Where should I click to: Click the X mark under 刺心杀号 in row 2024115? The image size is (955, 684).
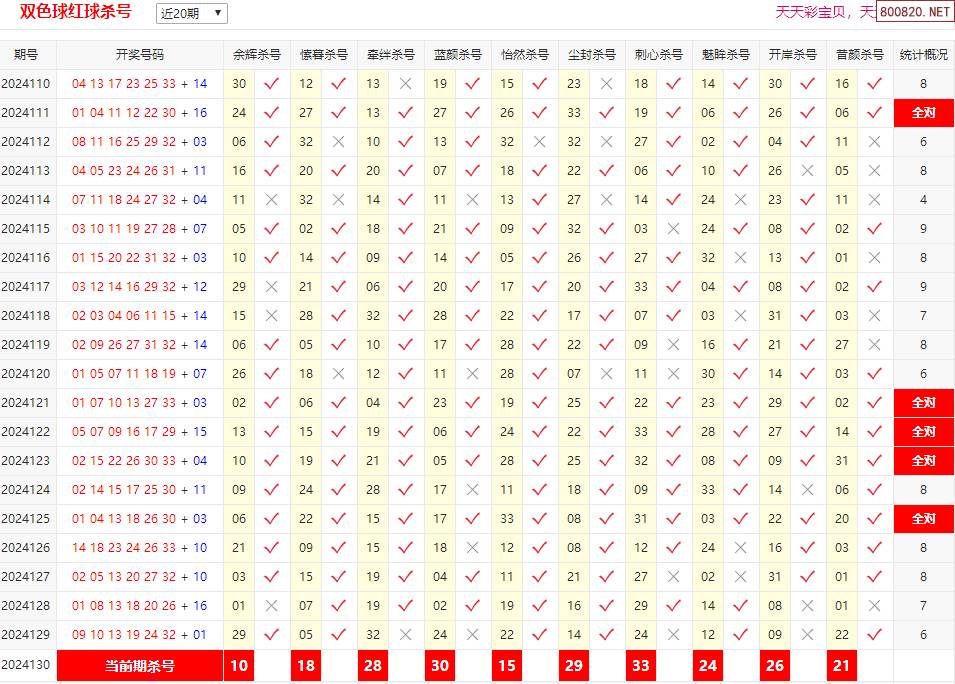674,229
